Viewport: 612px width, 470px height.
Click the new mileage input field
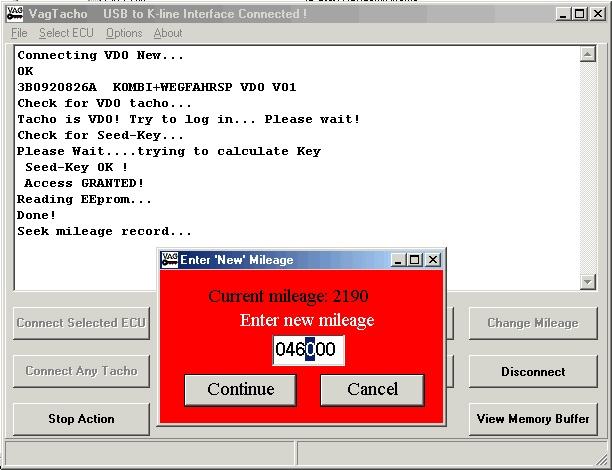point(308,350)
